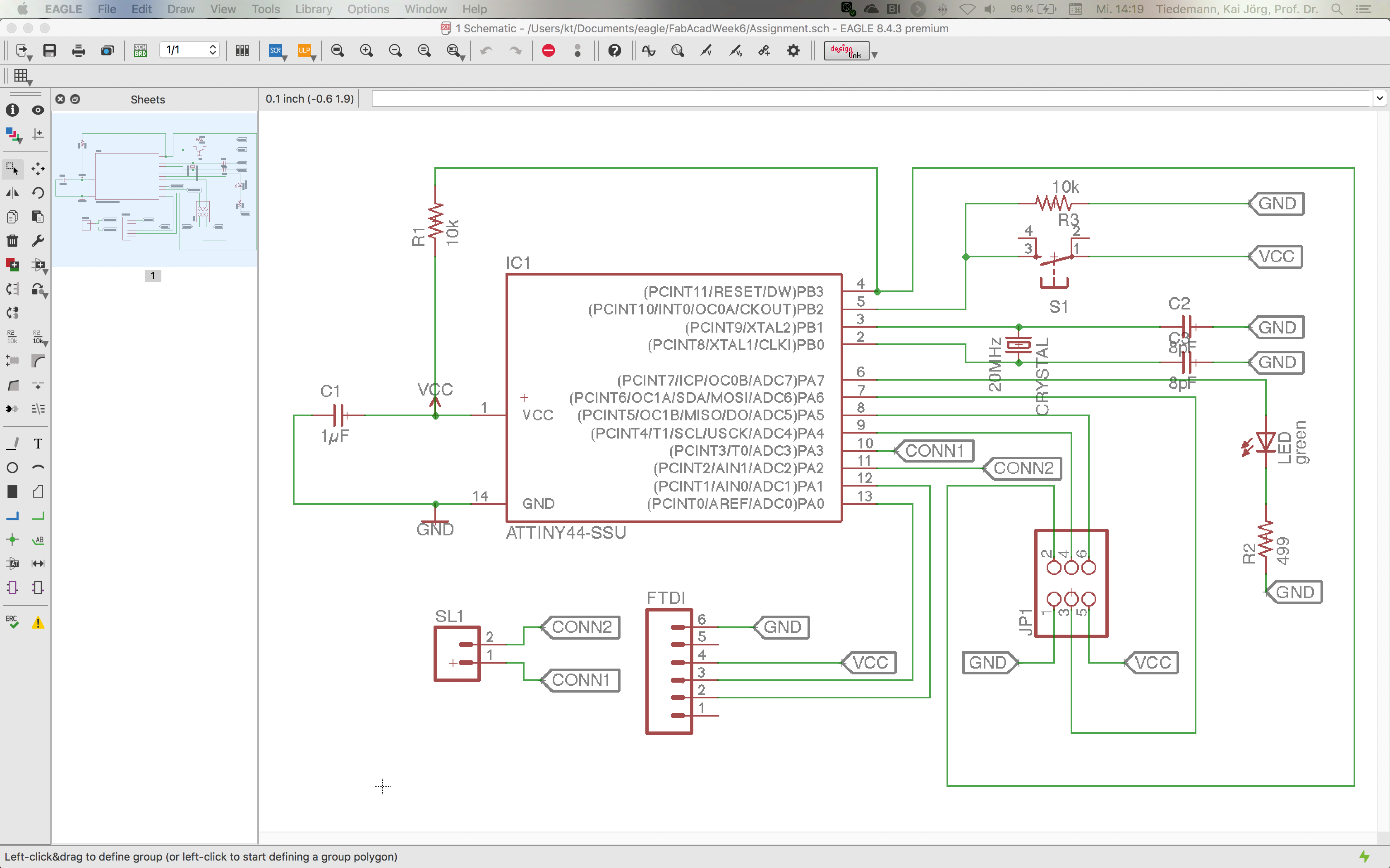
Task: Toggle the Show eye tool
Action: click(38, 110)
